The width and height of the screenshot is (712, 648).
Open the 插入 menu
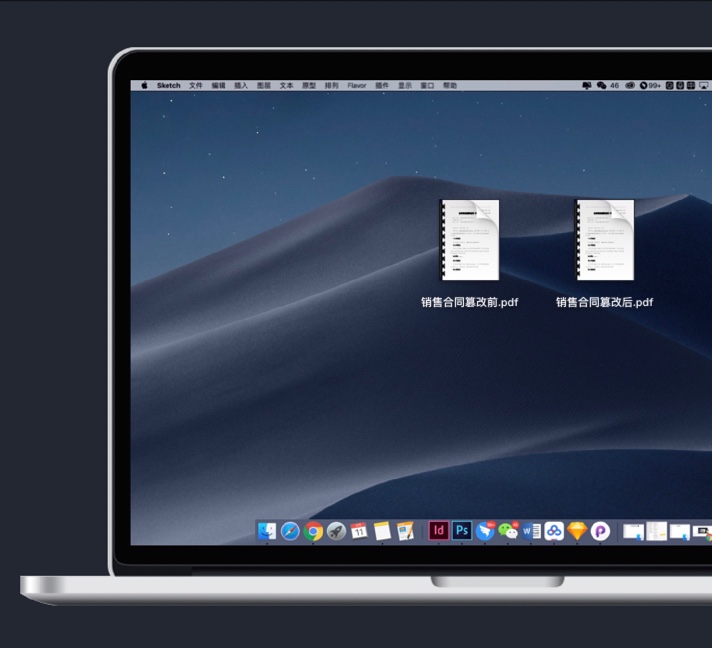click(x=241, y=85)
